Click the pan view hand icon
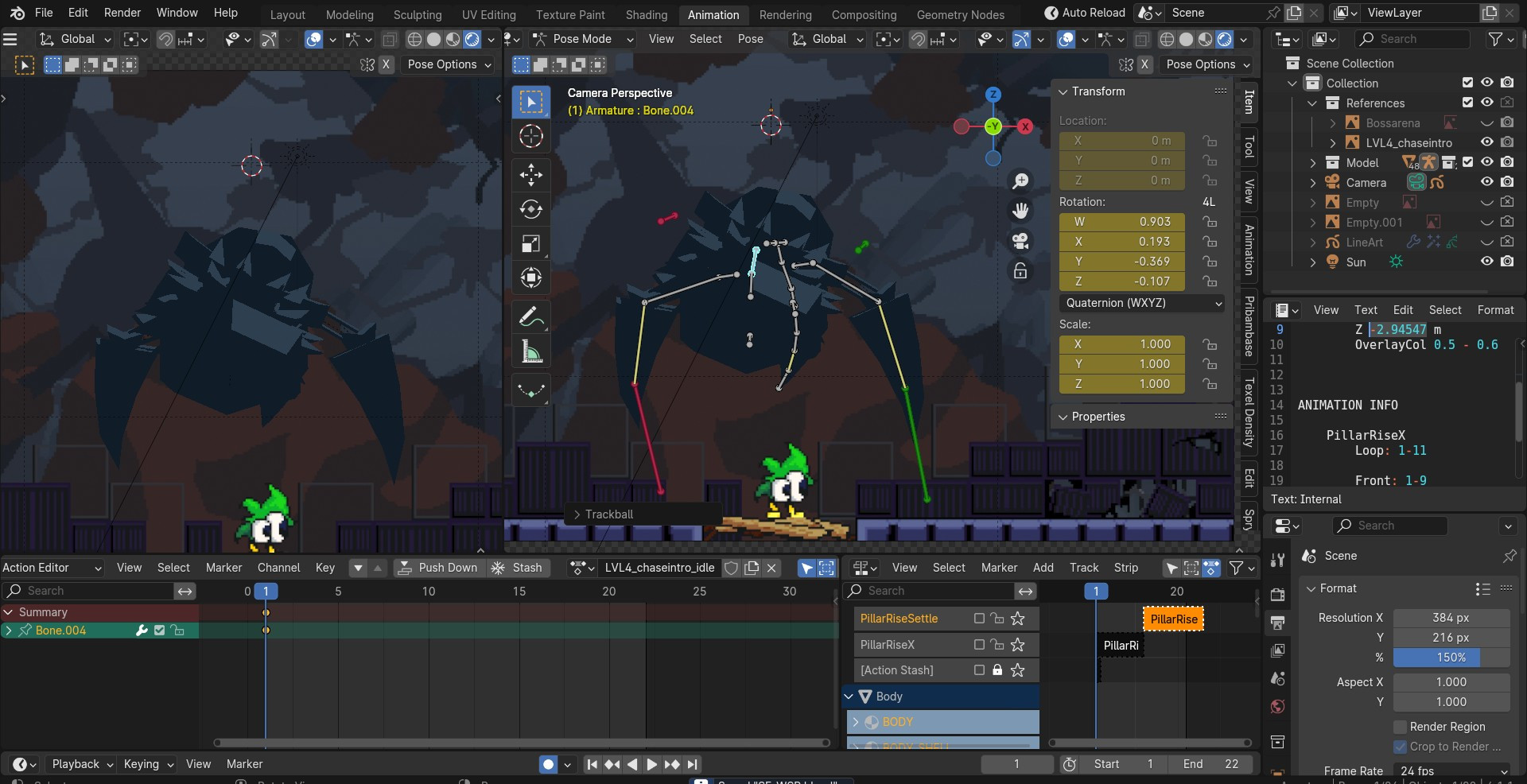 click(1020, 211)
